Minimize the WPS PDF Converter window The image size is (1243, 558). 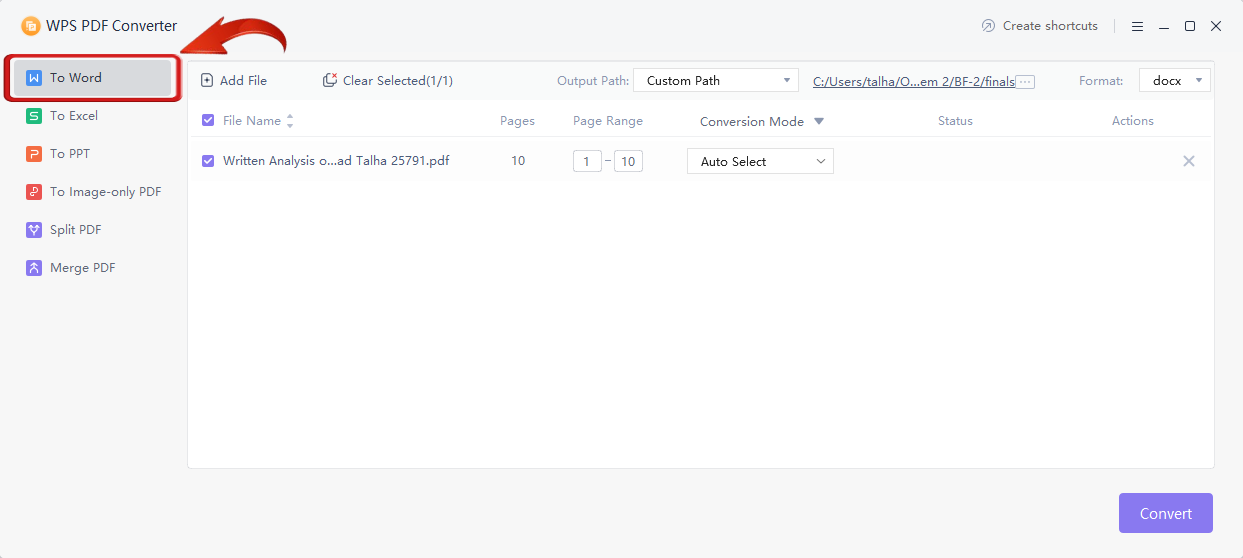point(1164,26)
